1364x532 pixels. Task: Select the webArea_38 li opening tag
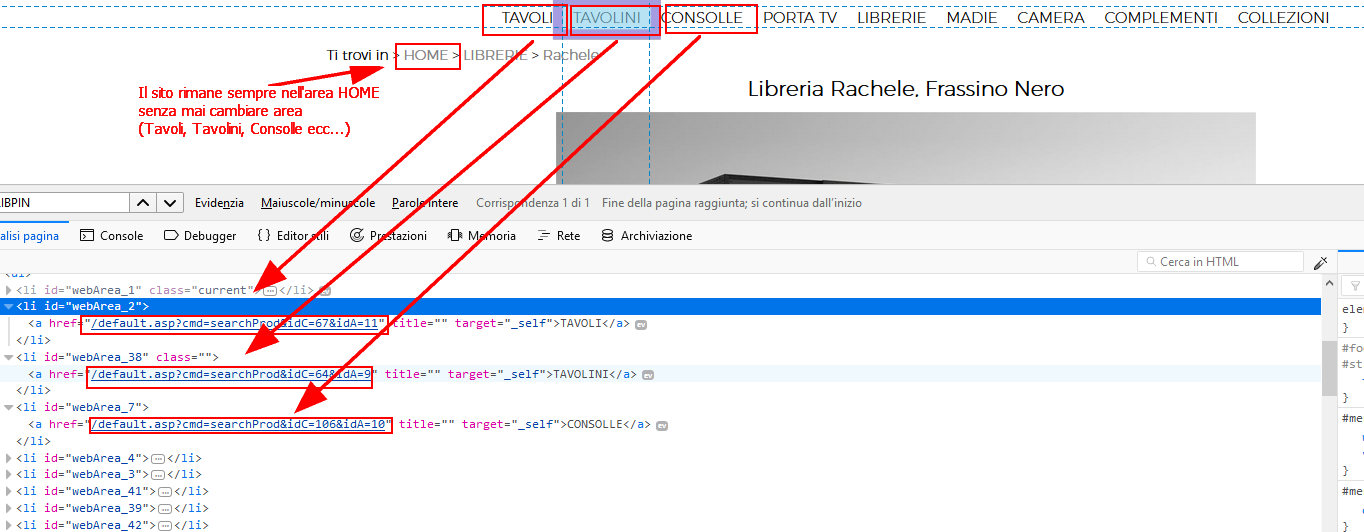click(x=117, y=357)
